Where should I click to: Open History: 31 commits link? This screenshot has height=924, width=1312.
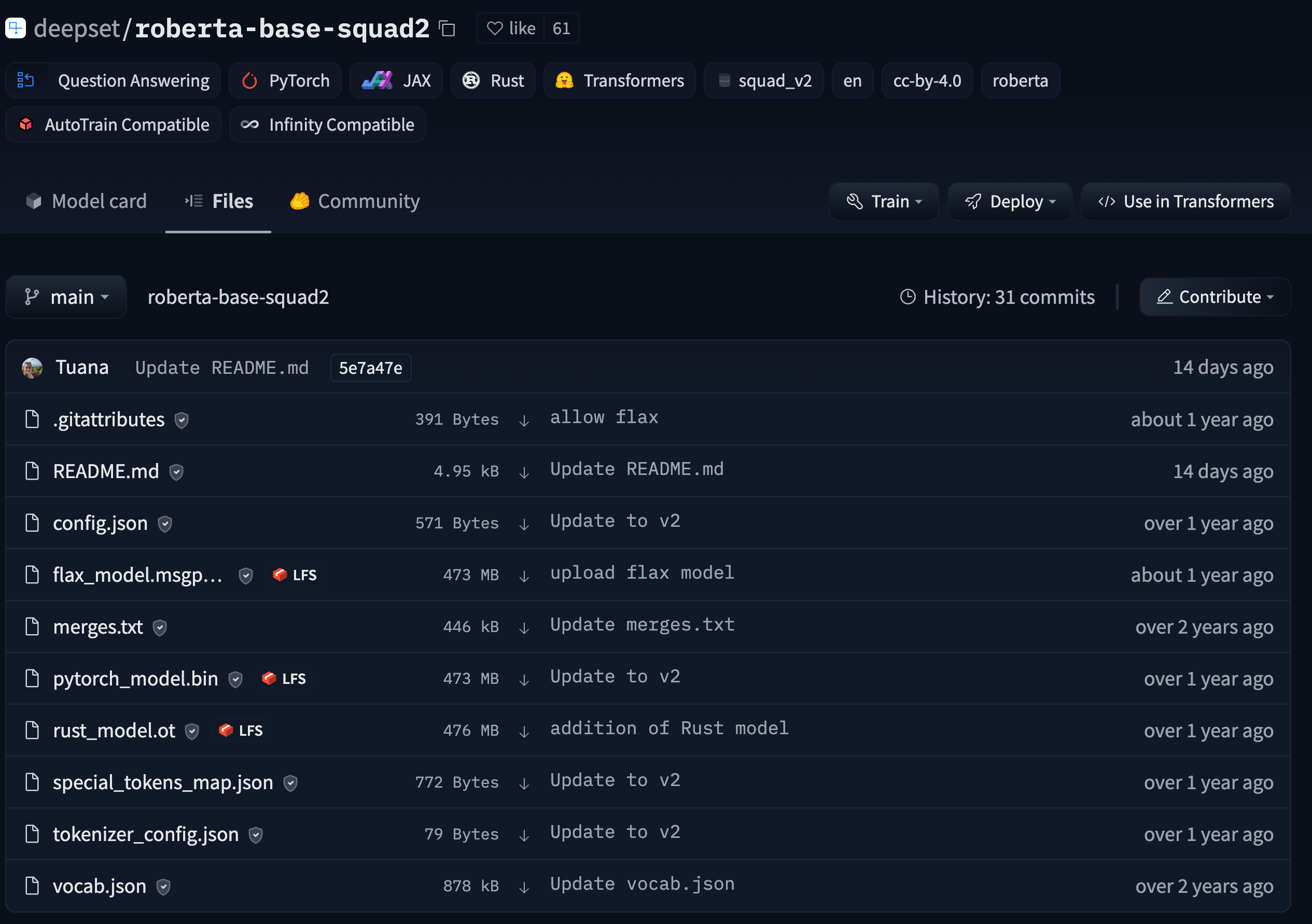tap(997, 297)
